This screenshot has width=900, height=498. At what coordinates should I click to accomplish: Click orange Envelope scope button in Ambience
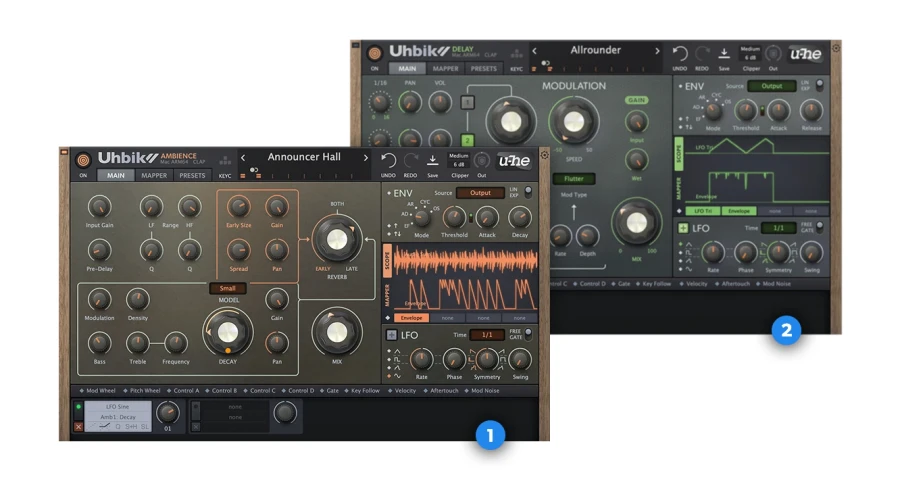412,317
